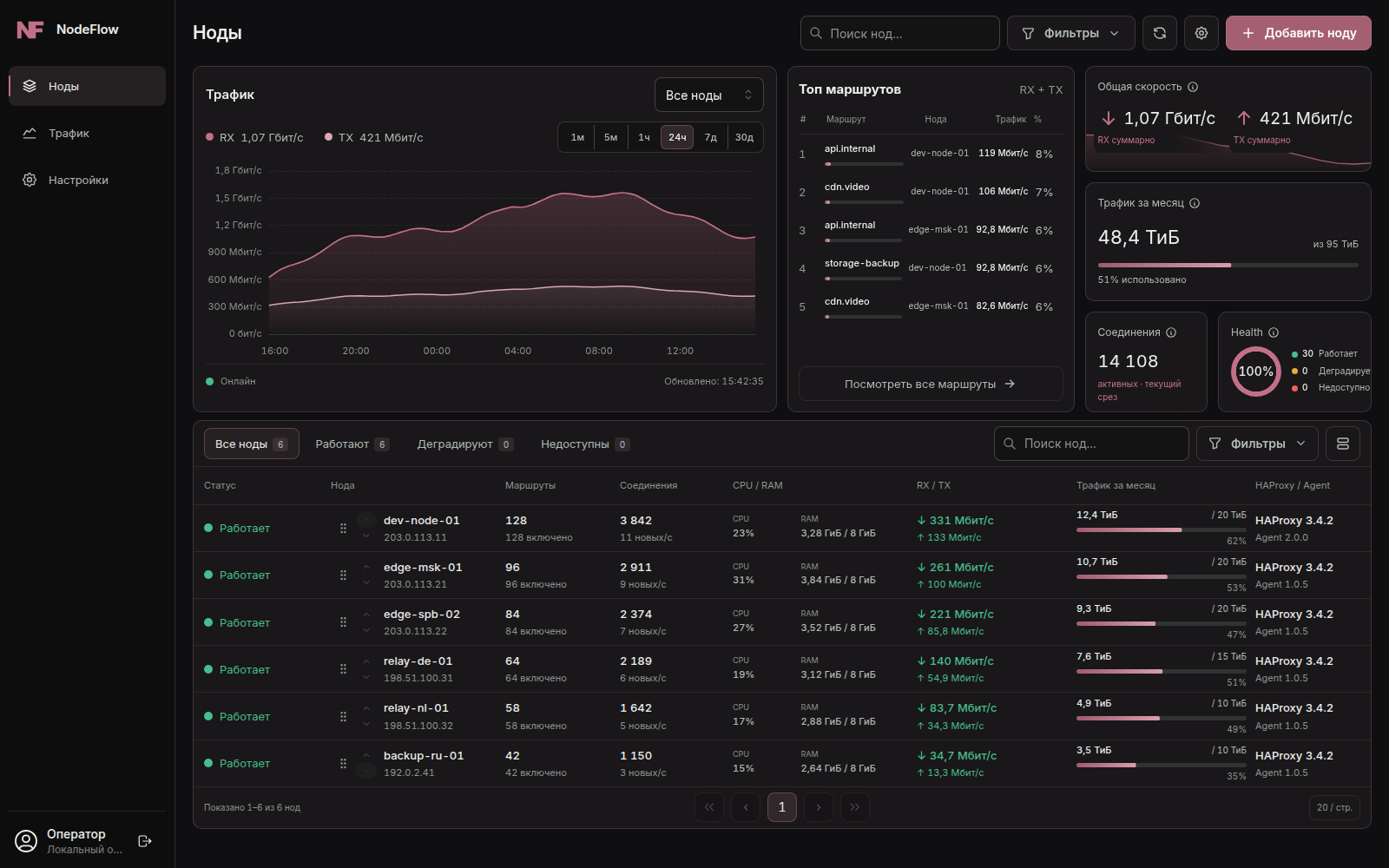Go to the first page arrow
The width and height of the screenshot is (1389, 868).
click(x=709, y=807)
